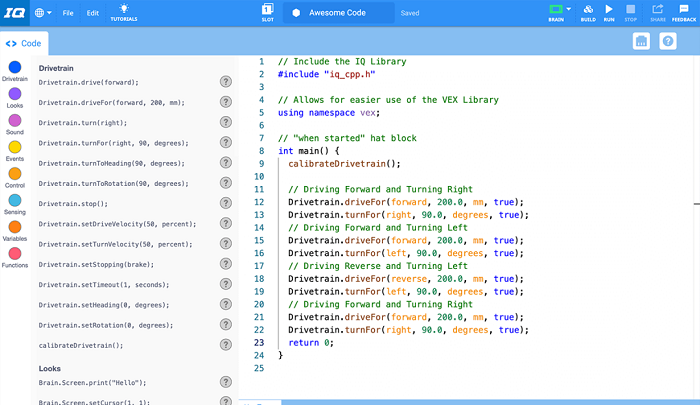Click the Stop icon
Screen dimensions: 700x405
point(630,12)
